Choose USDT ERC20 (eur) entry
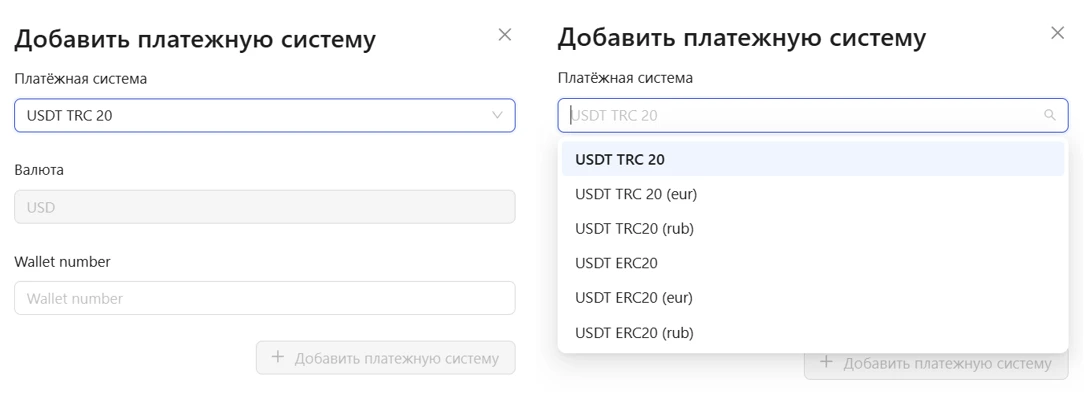This screenshot has height=399, width=1084. pos(813,298)
